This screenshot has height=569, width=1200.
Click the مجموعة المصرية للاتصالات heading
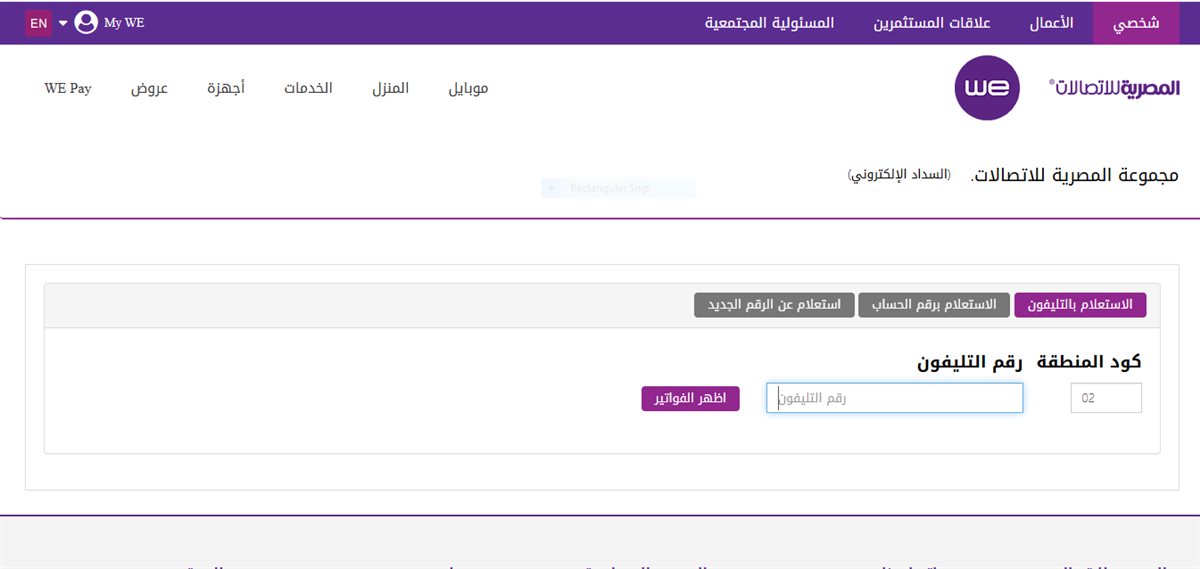(x=1075, y=175)
